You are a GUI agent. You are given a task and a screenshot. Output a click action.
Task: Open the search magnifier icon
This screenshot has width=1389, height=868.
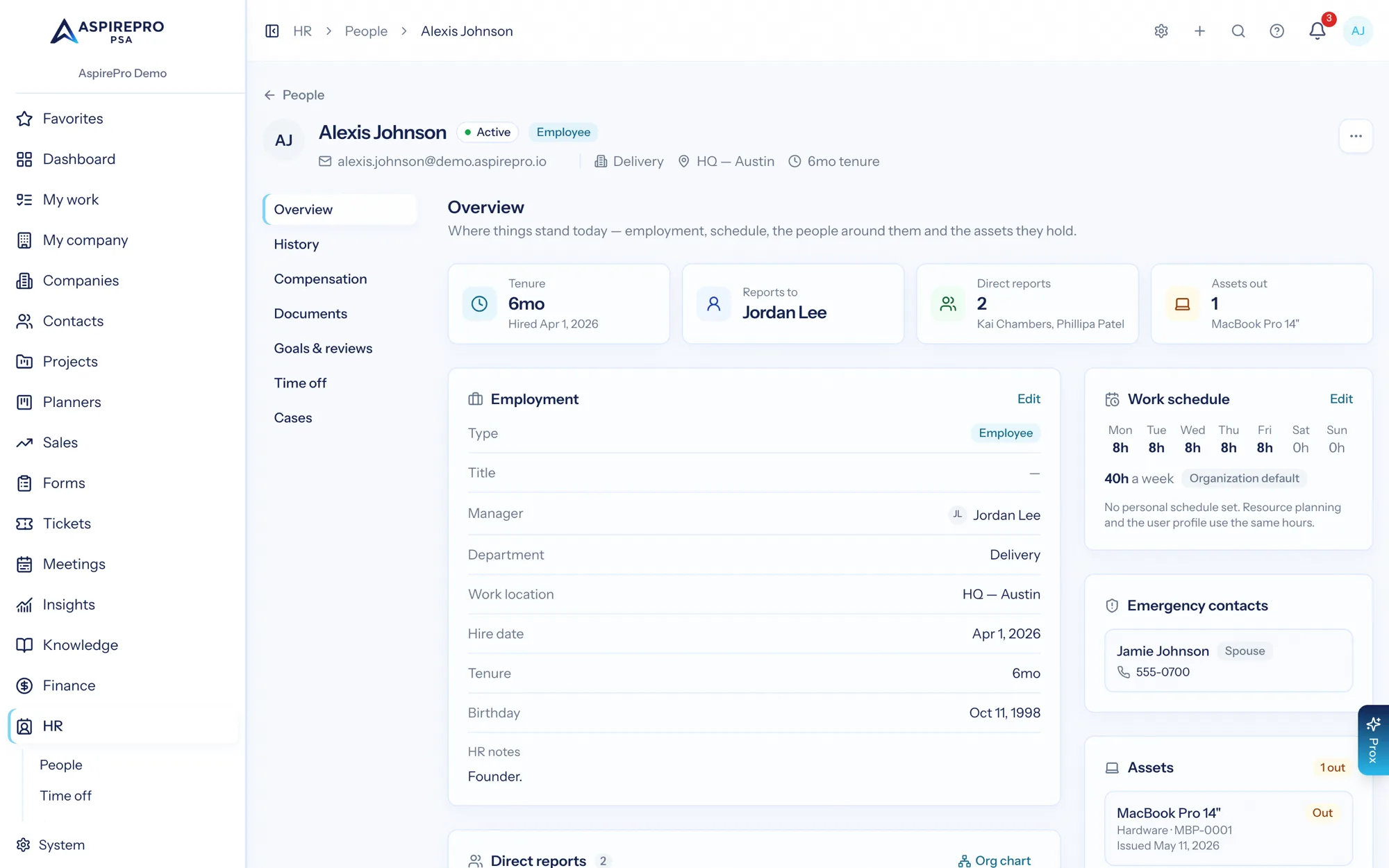point(1238,31)
